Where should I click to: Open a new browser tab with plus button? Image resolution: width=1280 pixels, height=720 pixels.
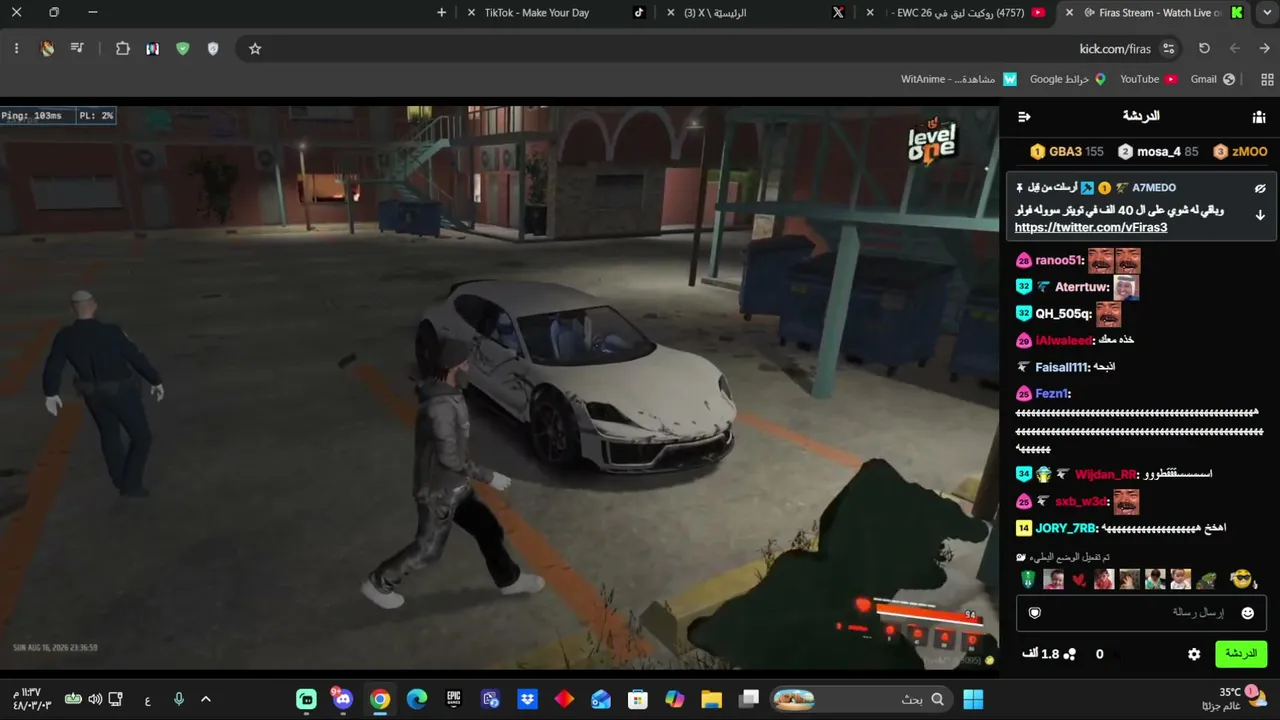(x=442, y=13)
